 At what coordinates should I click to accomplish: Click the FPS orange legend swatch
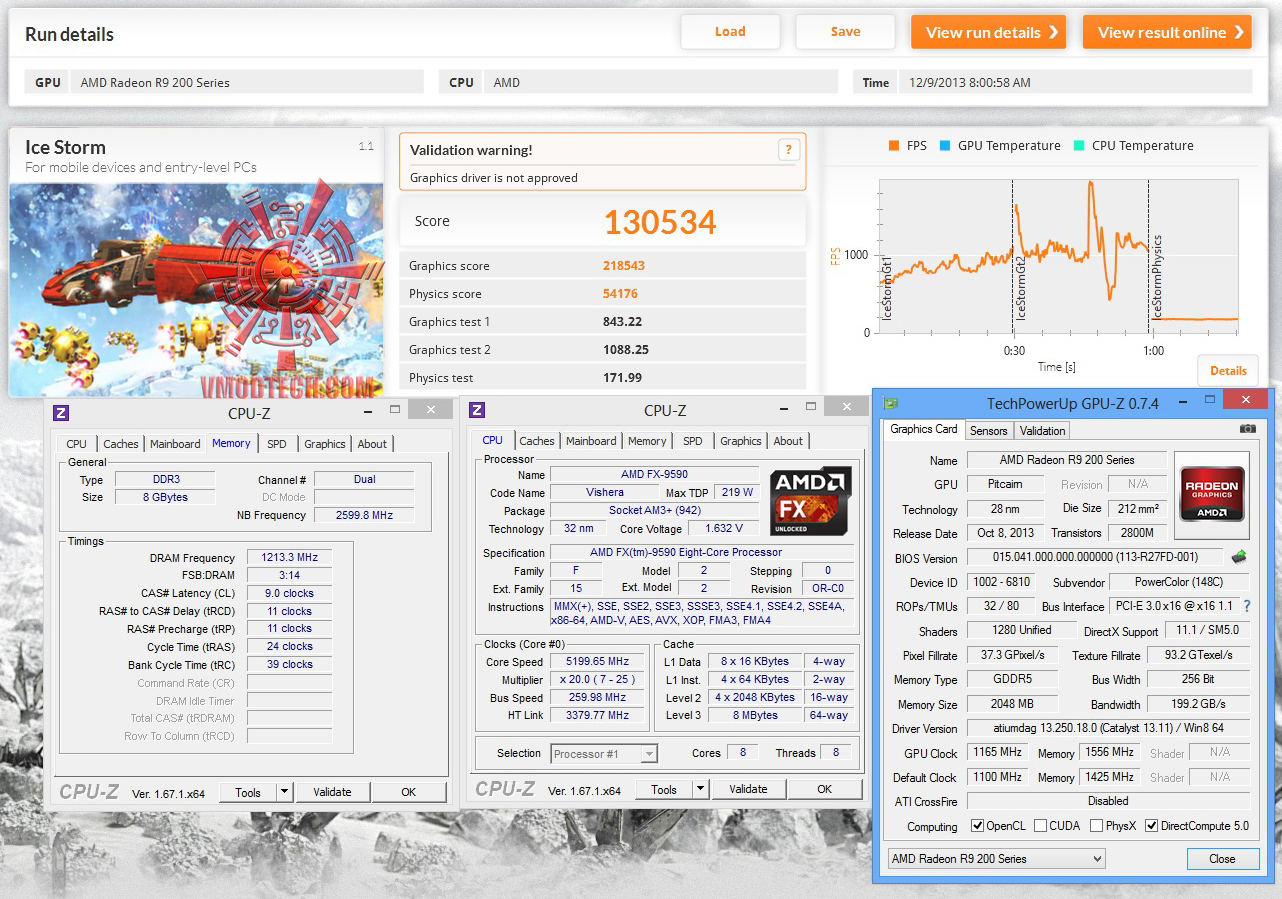tap(893, 146)
